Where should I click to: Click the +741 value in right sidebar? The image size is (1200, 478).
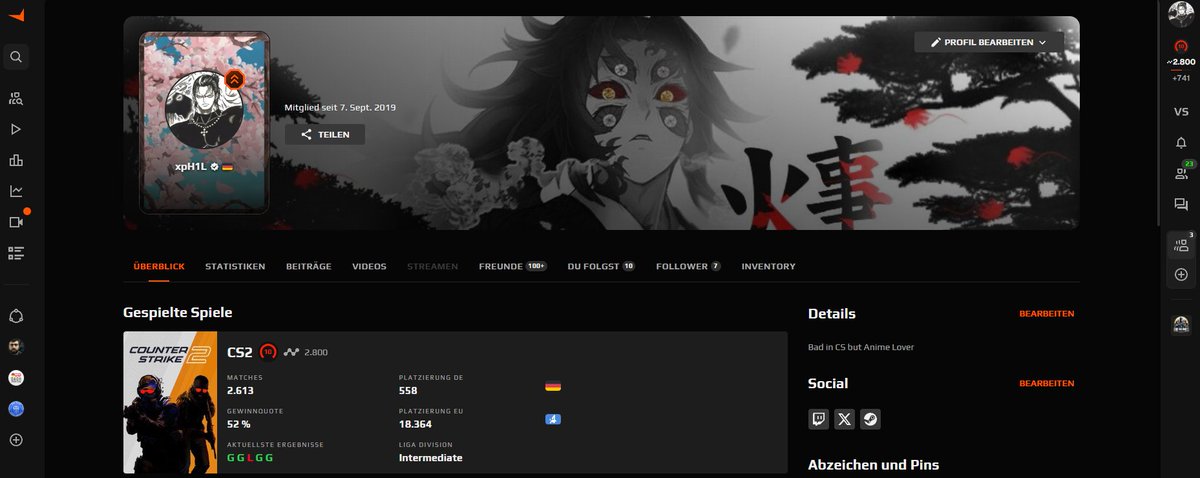[1181, 78]
